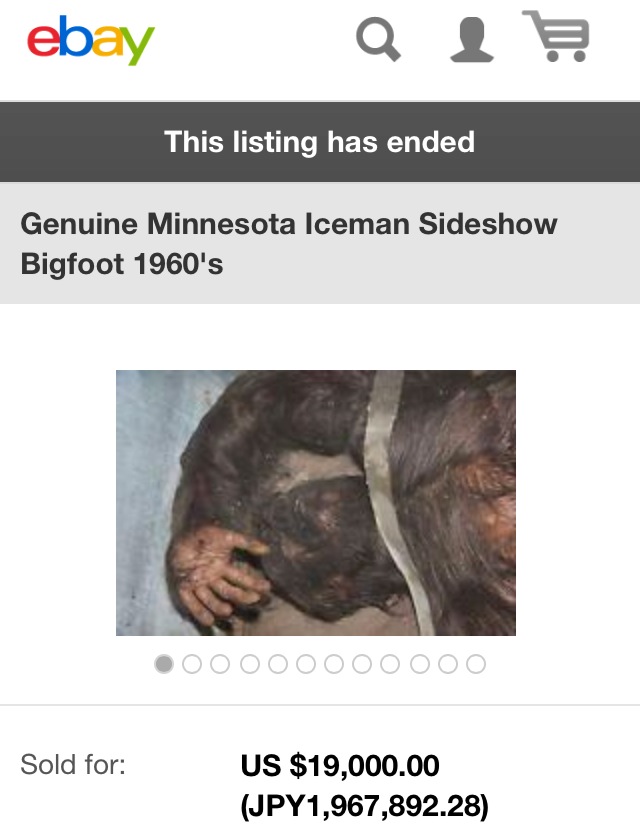Open the eBay logo home link
This screenshot has height=827, width=640.
tap(91, 40)
